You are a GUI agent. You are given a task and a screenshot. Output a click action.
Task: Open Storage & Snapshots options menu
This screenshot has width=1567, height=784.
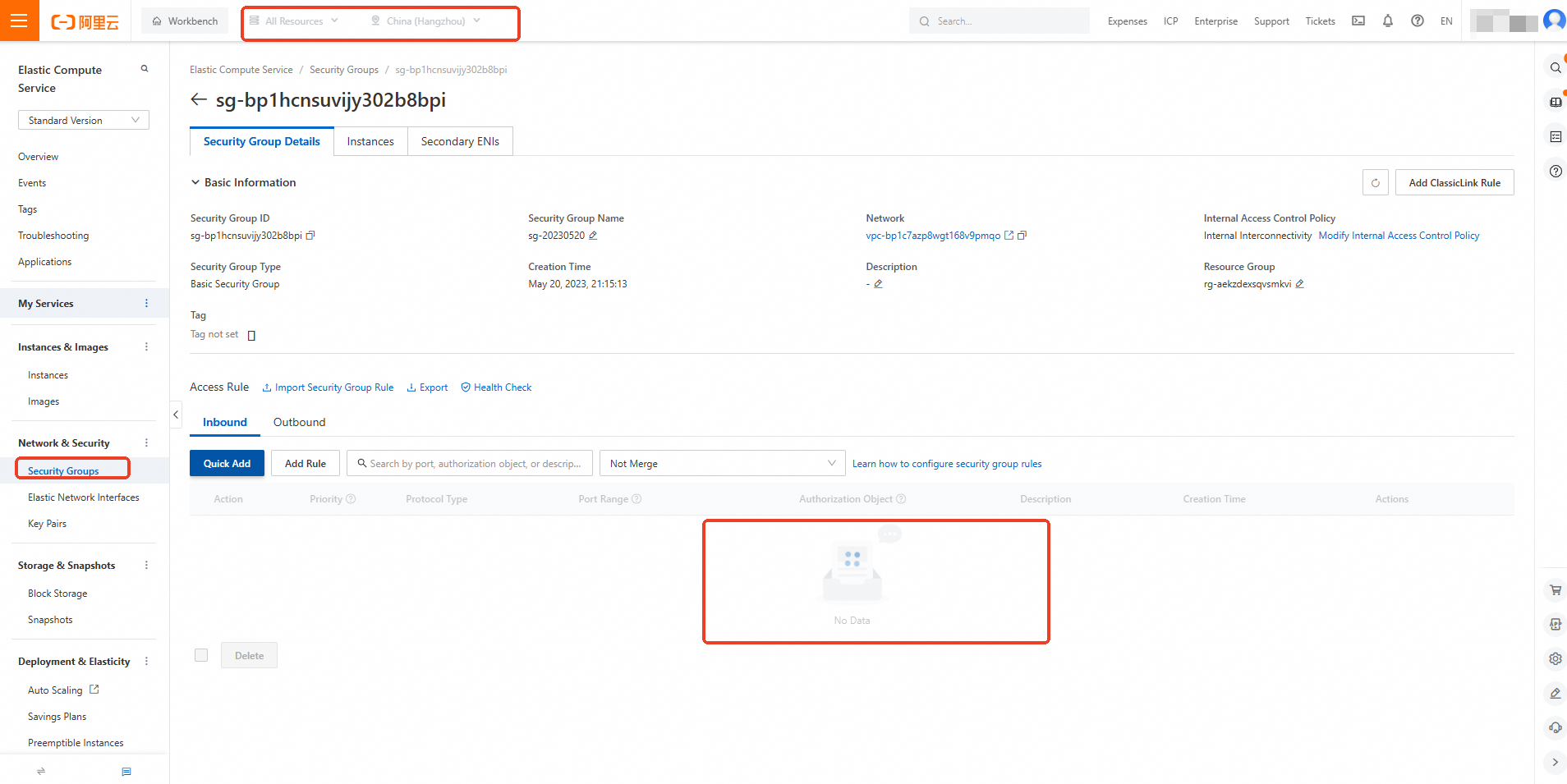click(147, 566)
